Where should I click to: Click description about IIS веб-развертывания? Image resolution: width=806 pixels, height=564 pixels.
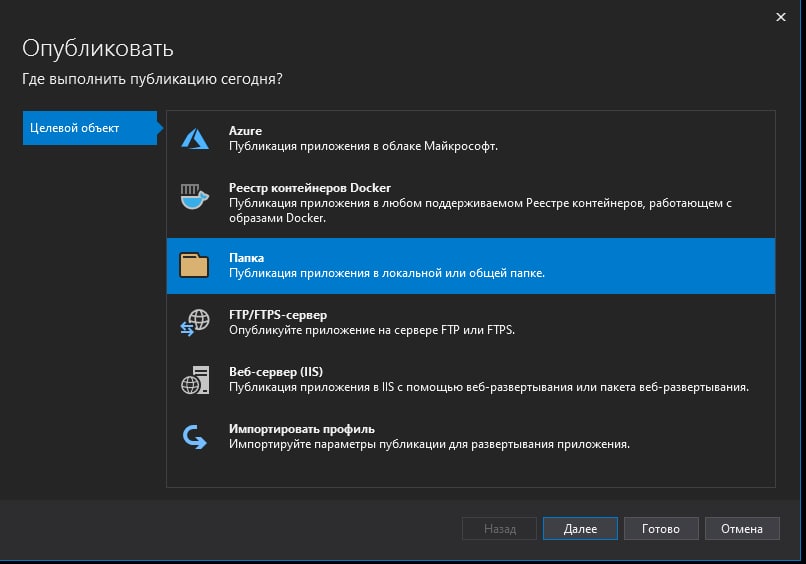click(x=489, y=387)
